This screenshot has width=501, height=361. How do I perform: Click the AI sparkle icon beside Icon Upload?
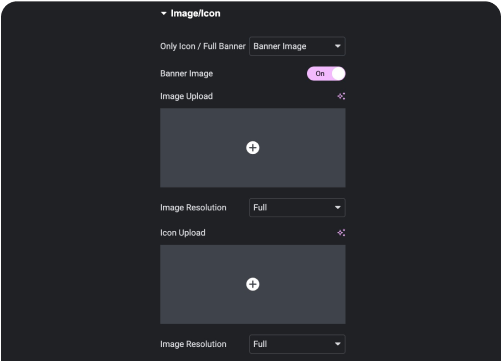coord(341,233)
